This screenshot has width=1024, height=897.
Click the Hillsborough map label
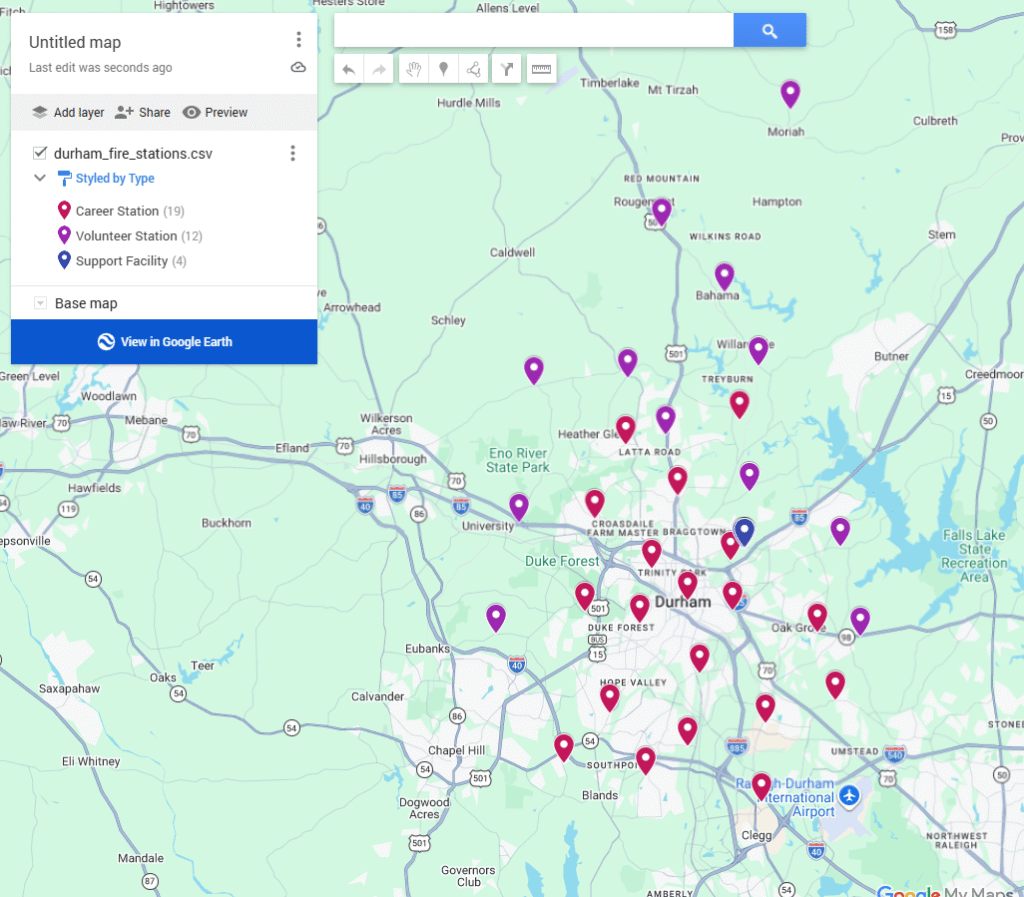click(x=392, y=459)
